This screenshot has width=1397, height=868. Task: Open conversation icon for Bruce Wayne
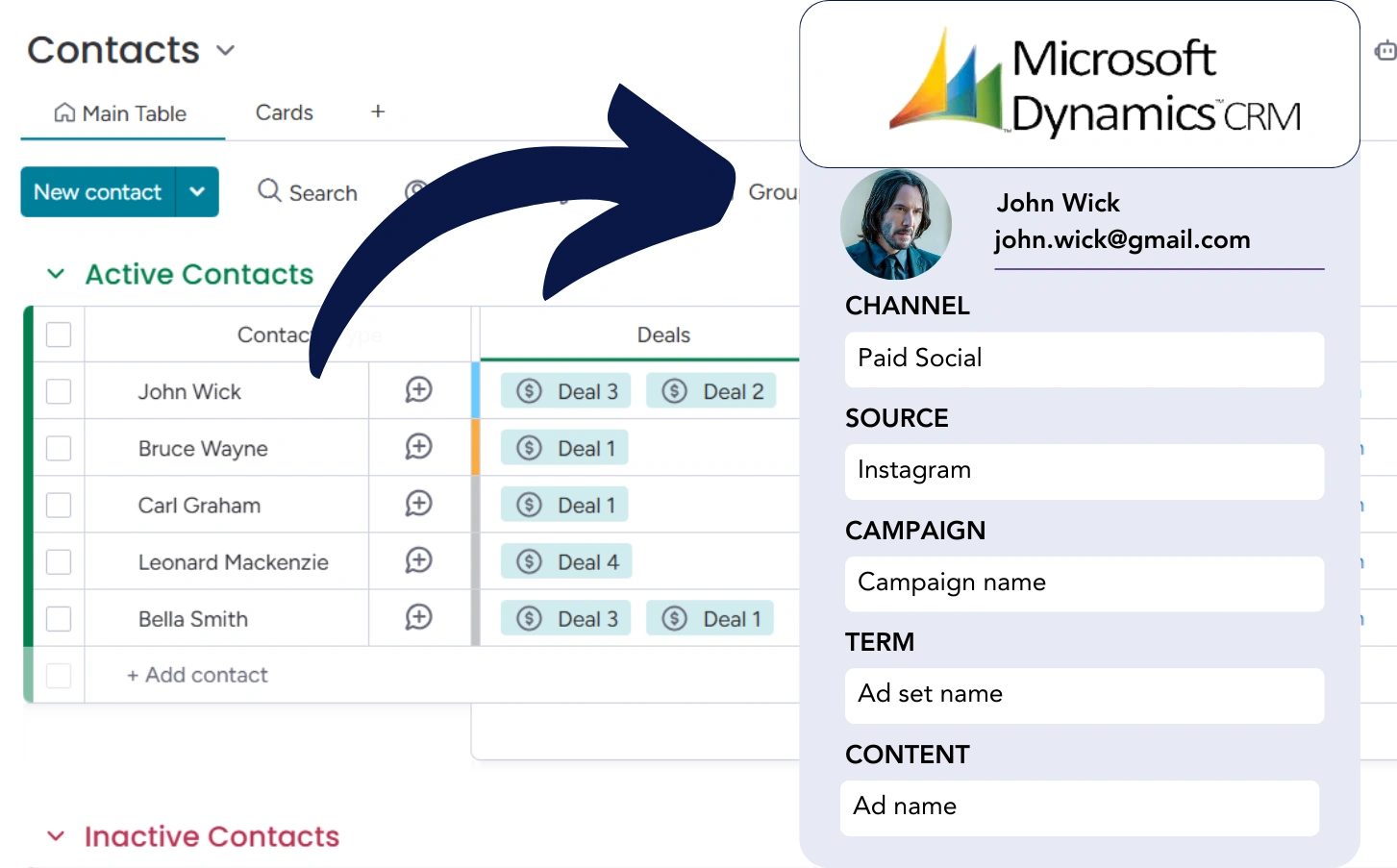(418, 447)
